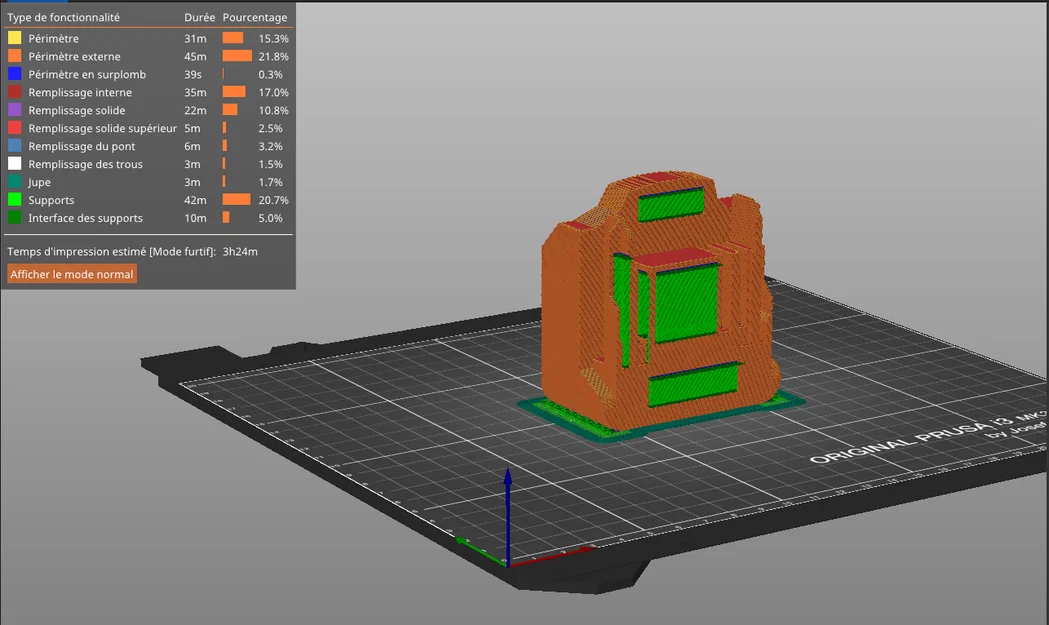The image size is (1049, 625).
Task: Select the 'Supports' legend label
Action: 51,200
